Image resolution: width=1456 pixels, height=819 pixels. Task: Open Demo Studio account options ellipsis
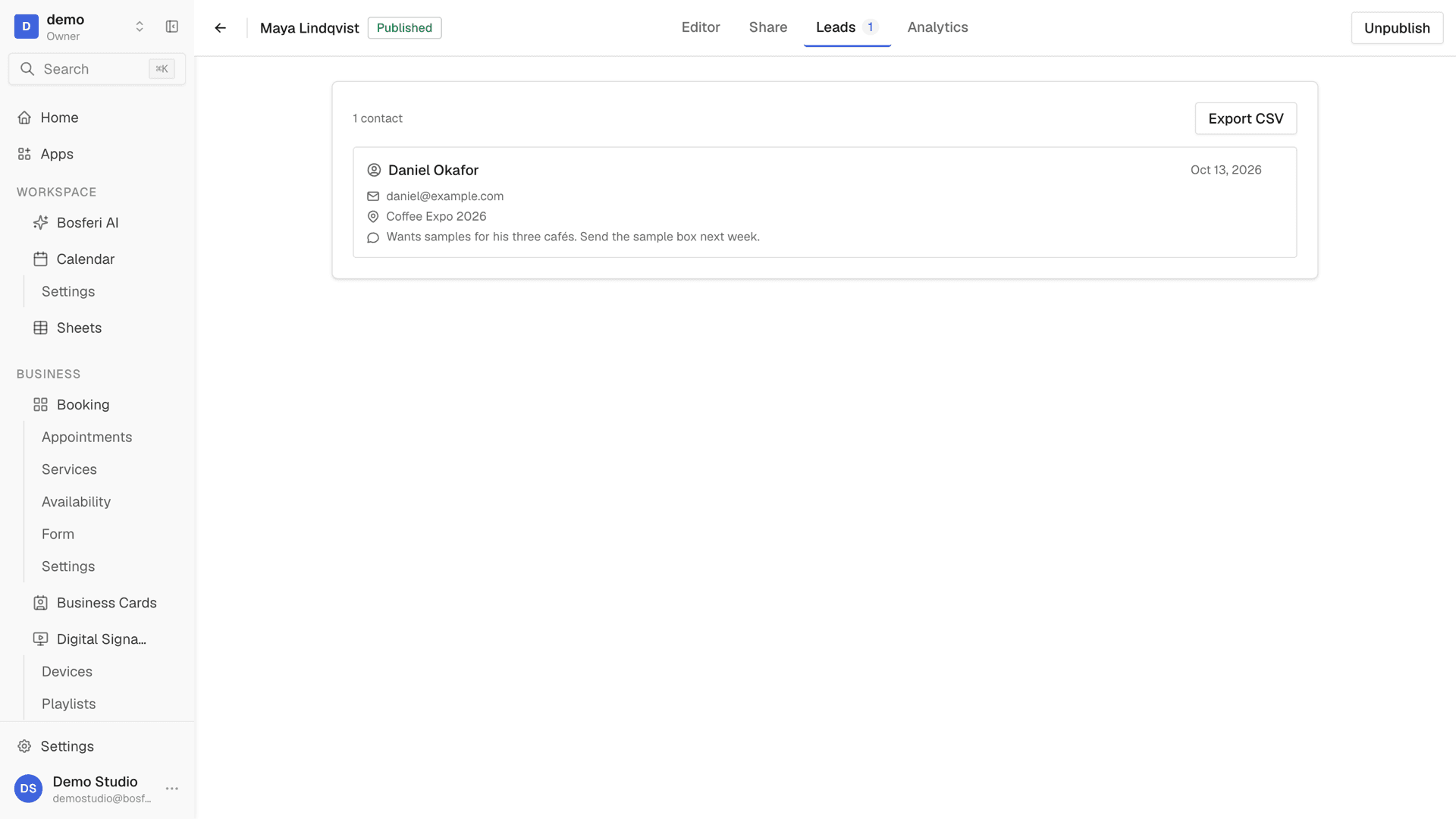[x=172, y=789]
